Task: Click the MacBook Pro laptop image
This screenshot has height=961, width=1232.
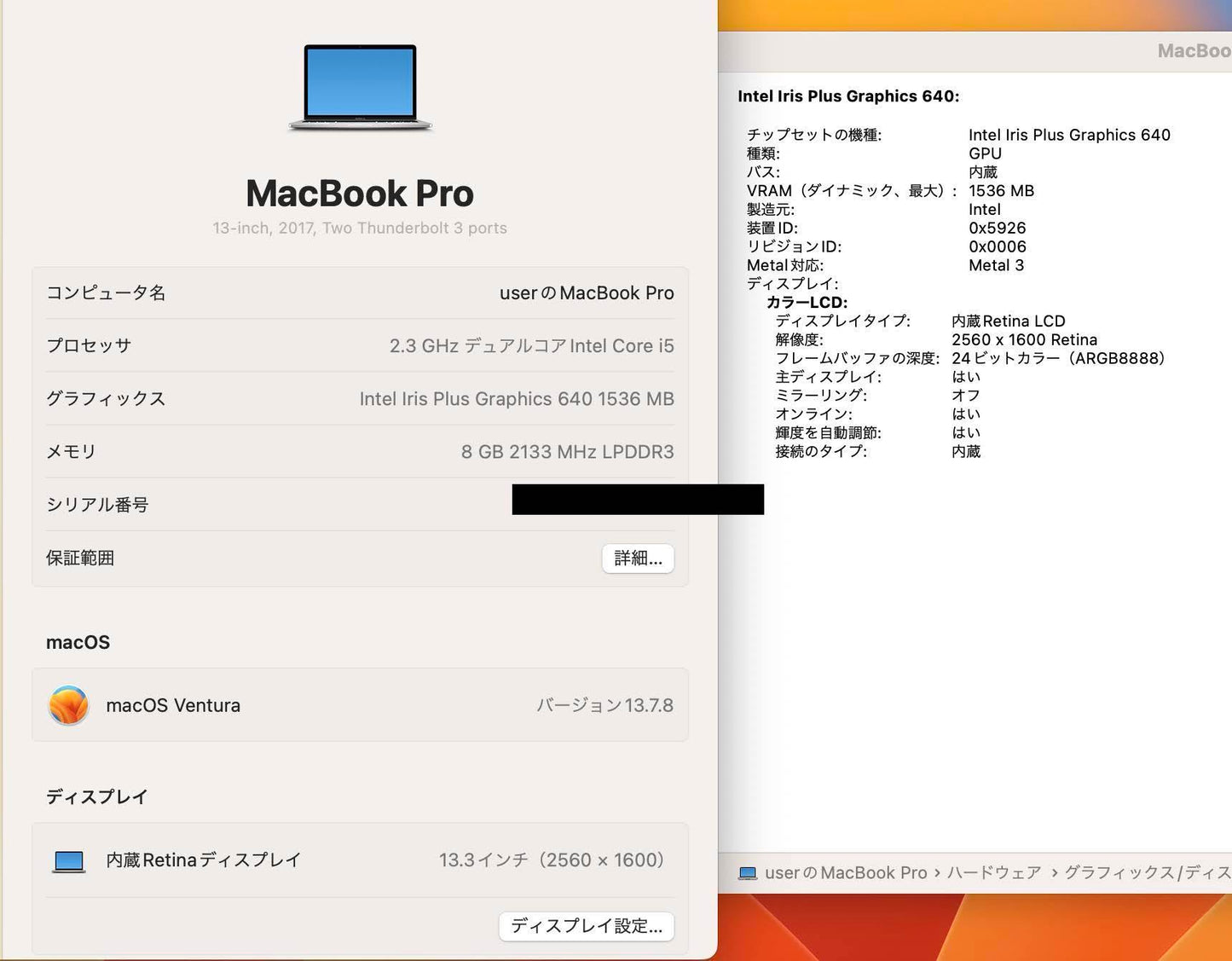Action: point(360,88)
